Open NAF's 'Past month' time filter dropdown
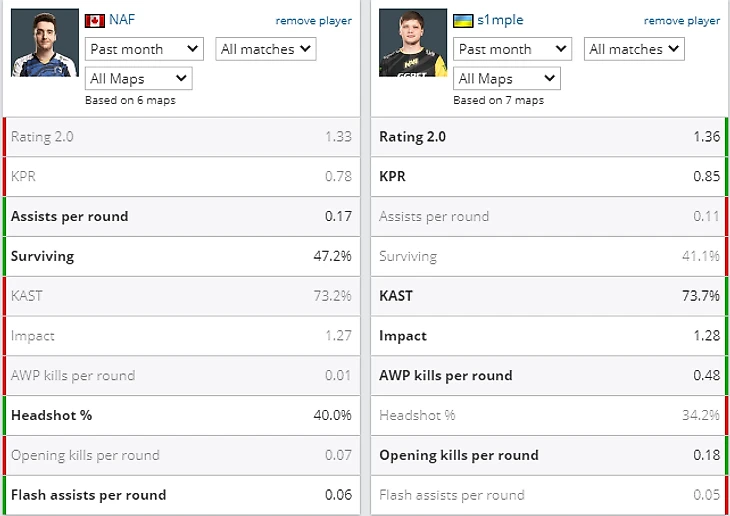Image resolution: width=730 pixels, height=516 pixels. coord(144,48)
